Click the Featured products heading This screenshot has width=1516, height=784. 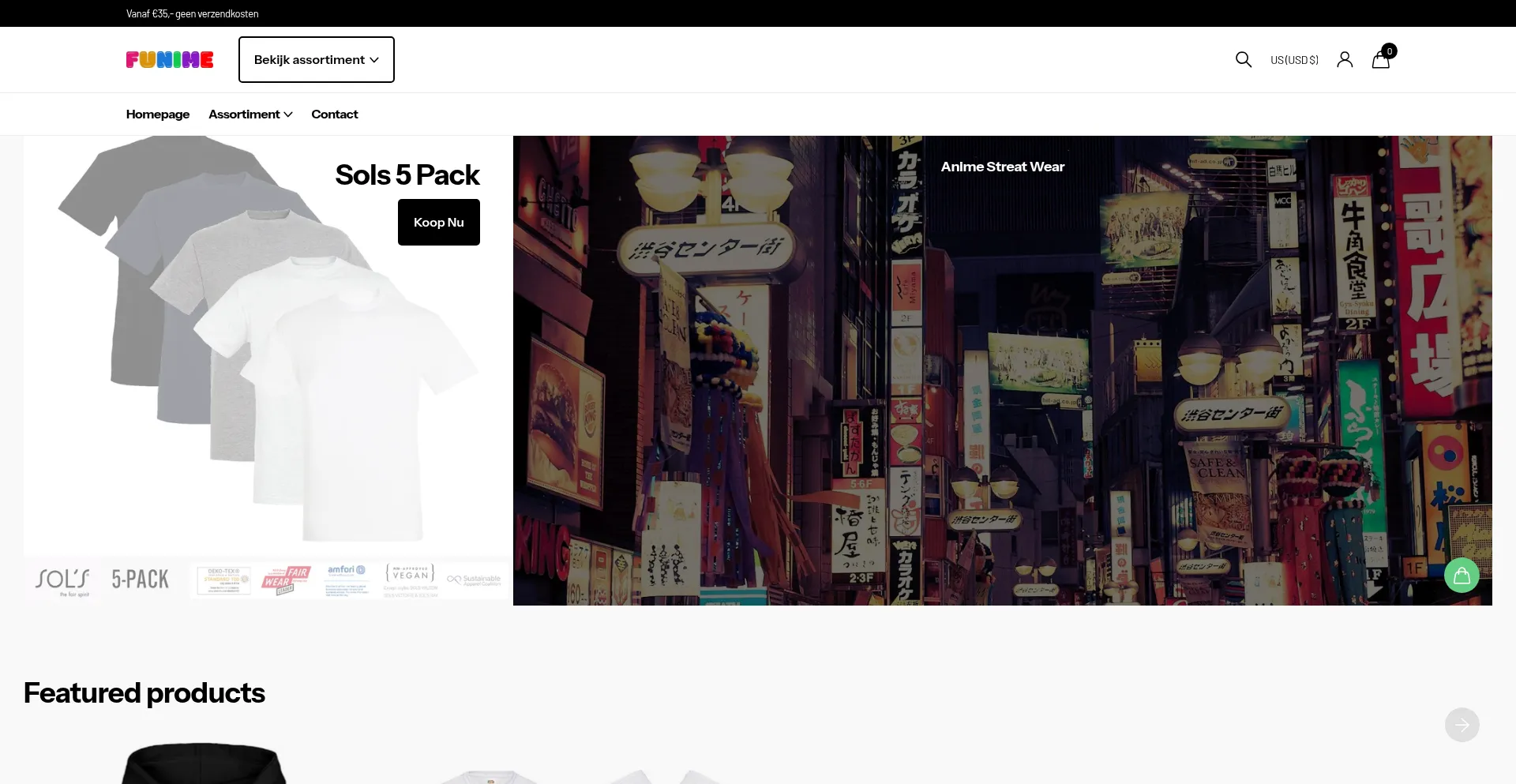pyautogui.click(x=144, y=692)
